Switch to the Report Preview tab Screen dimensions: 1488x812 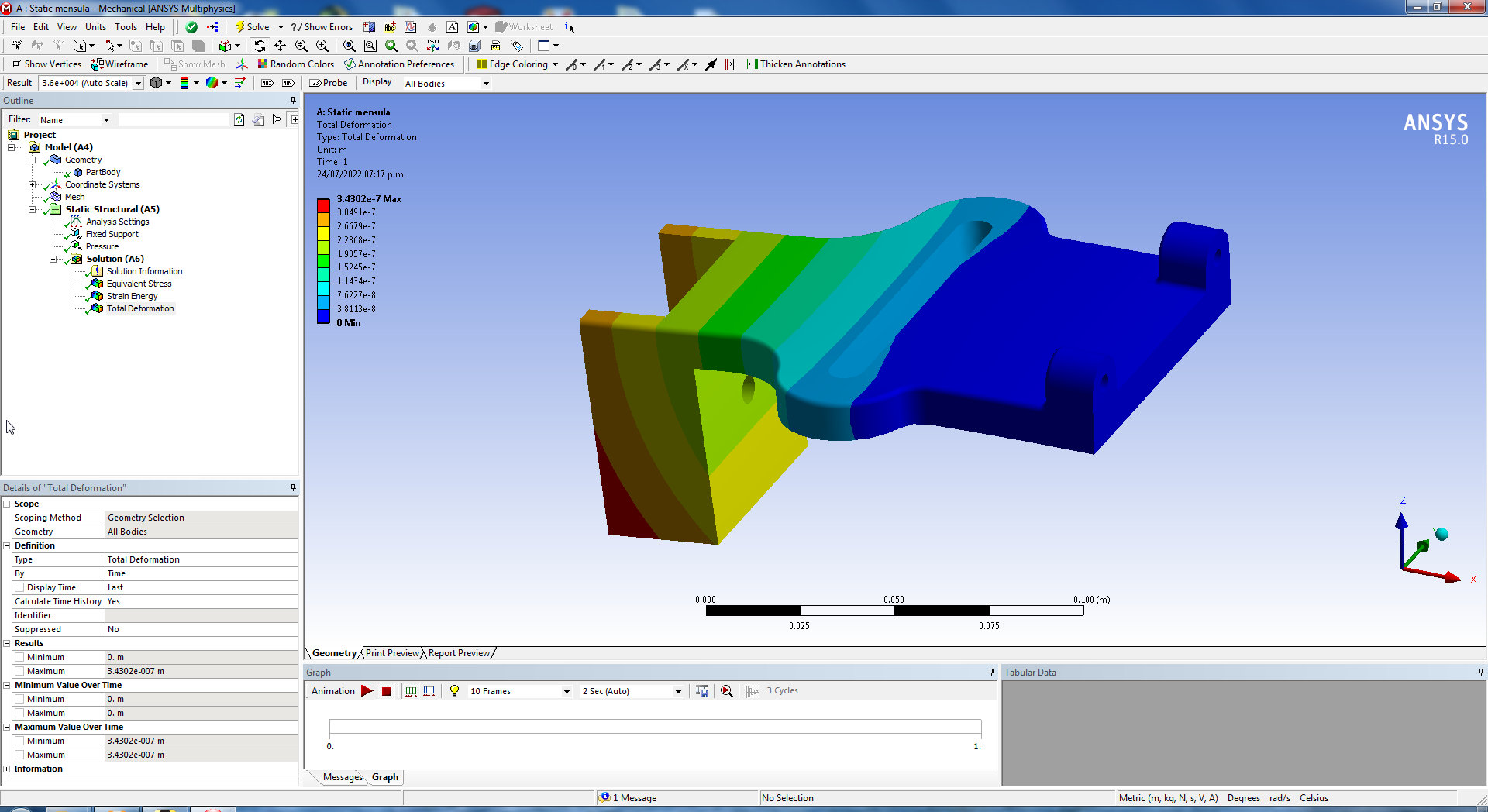point(459,653)
